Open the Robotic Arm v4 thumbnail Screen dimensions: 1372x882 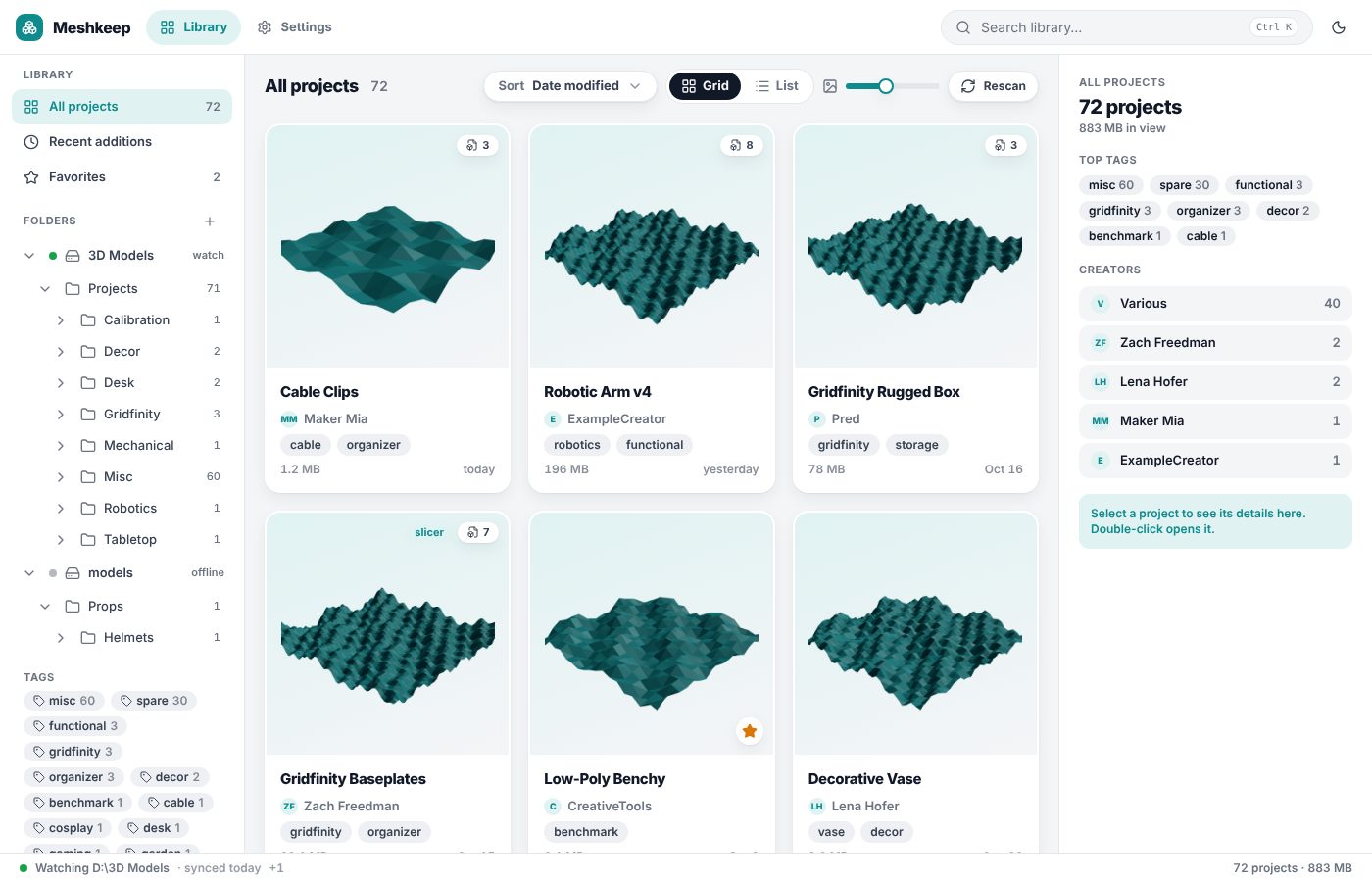[652, 246]
